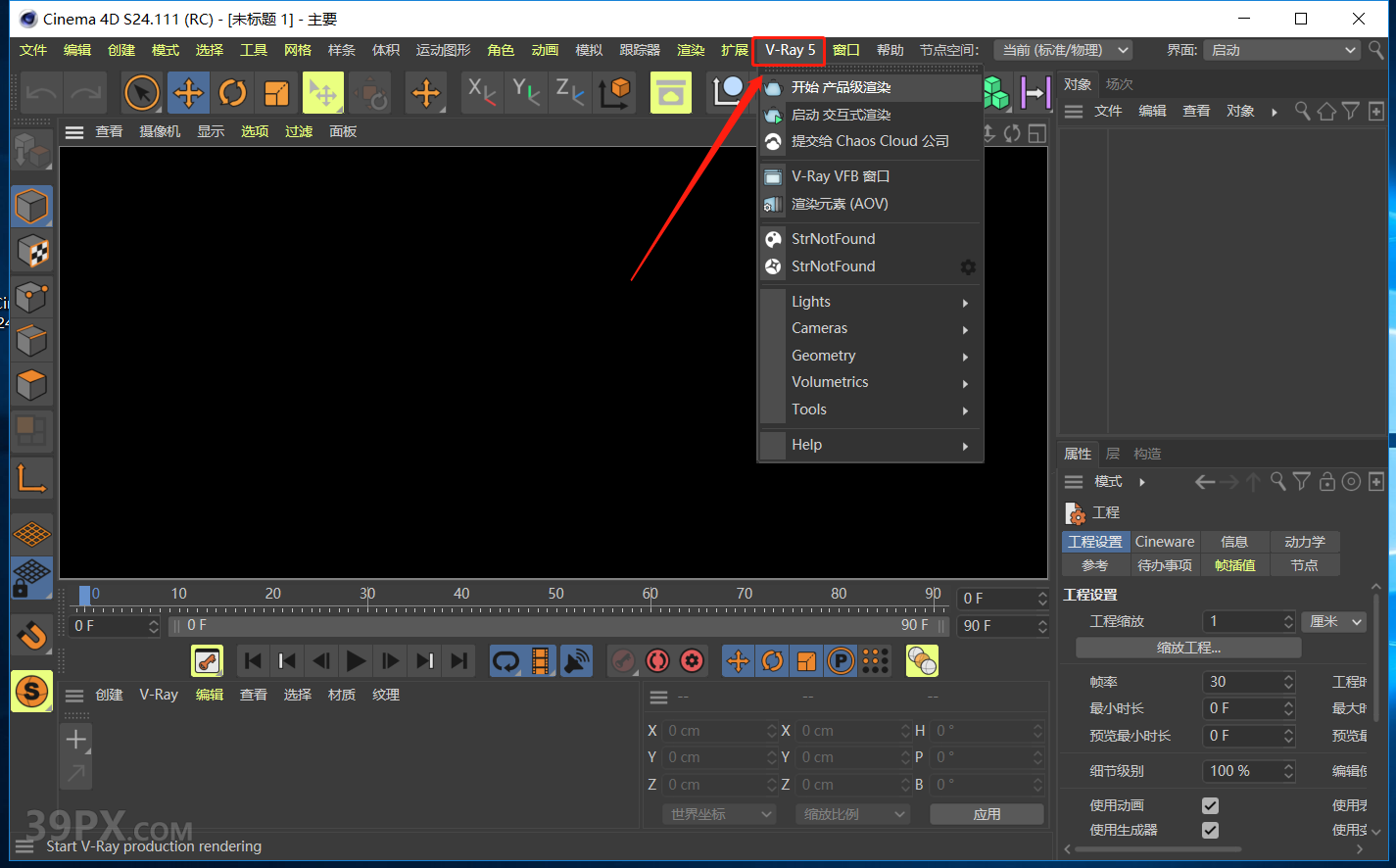Toggle X axis lock

pos(481,93)
